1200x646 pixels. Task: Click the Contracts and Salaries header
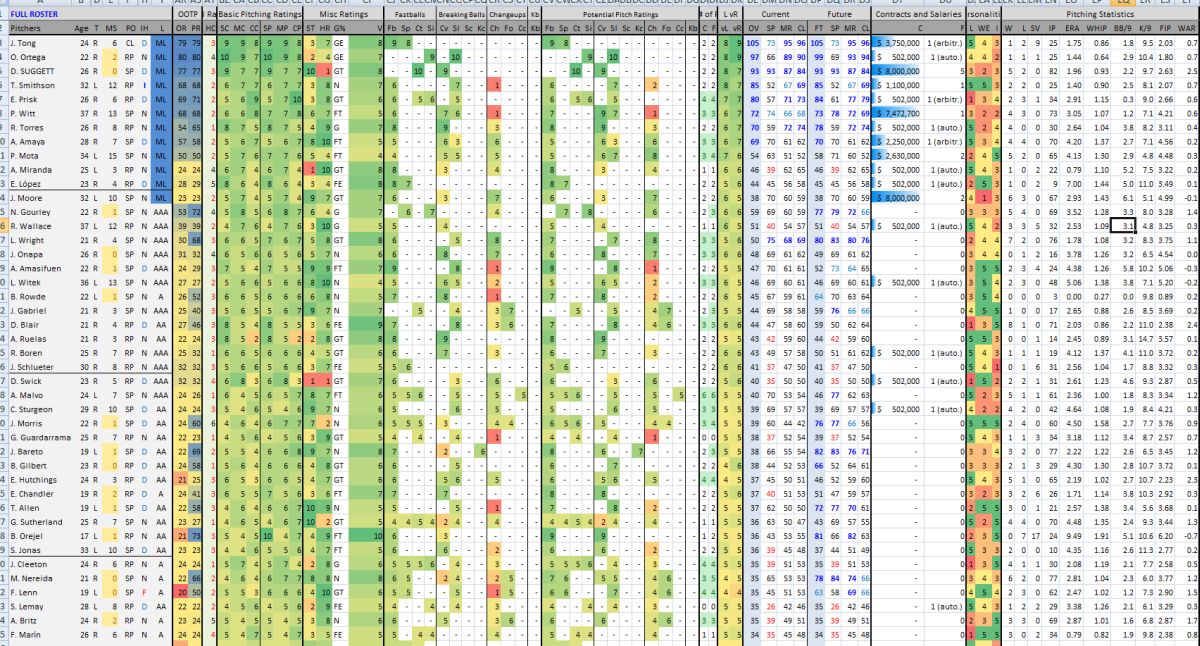(919, 16)
